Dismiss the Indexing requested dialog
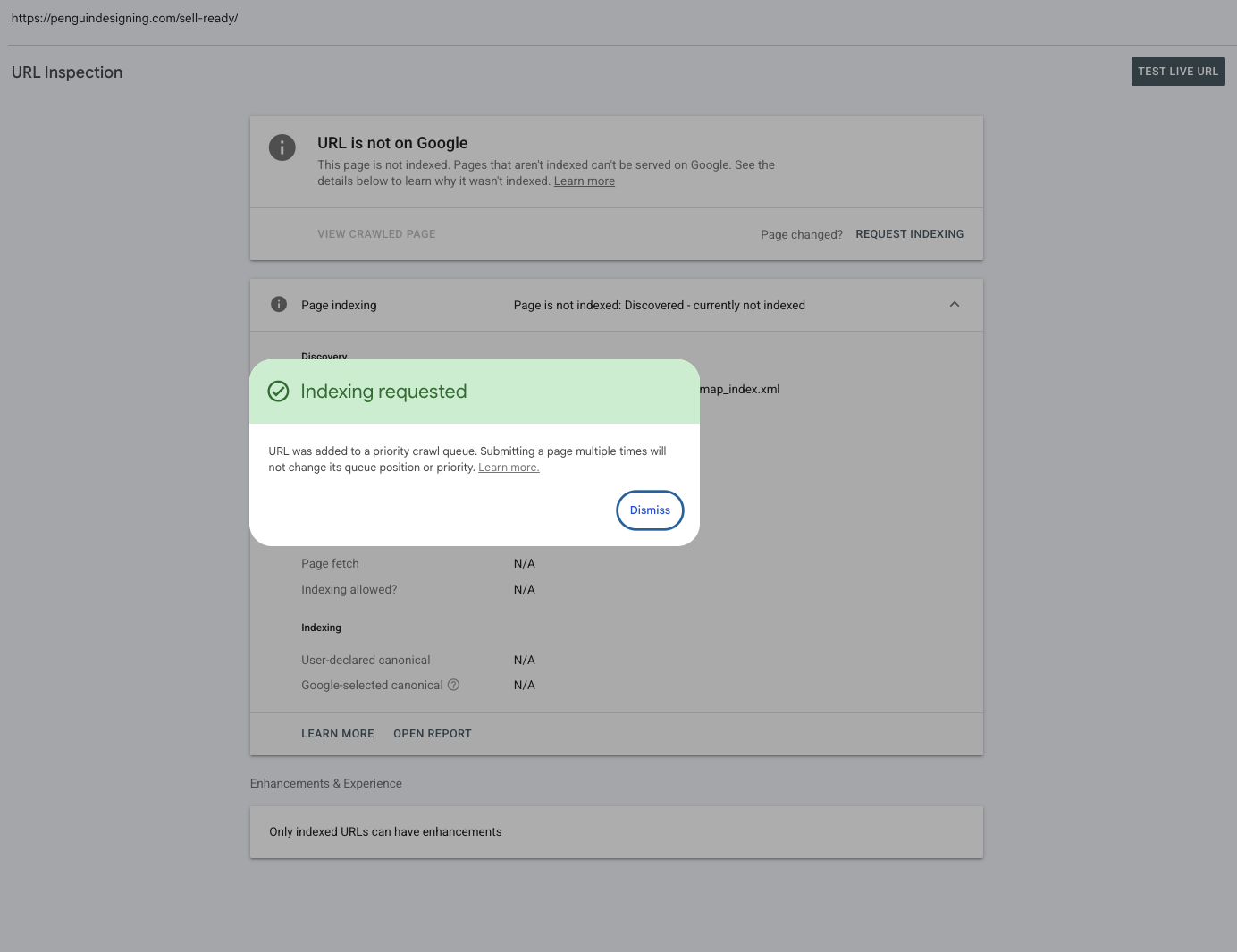 pos(650,510)
